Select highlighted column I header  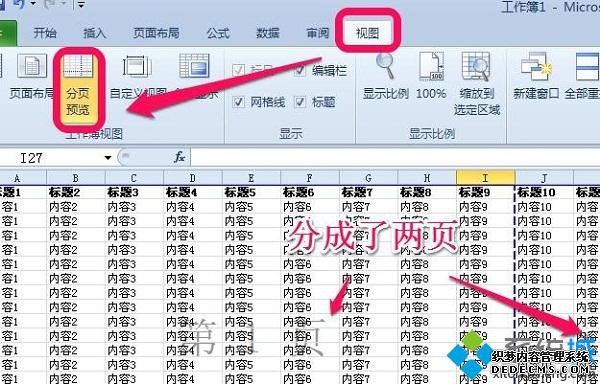(486, 178)
